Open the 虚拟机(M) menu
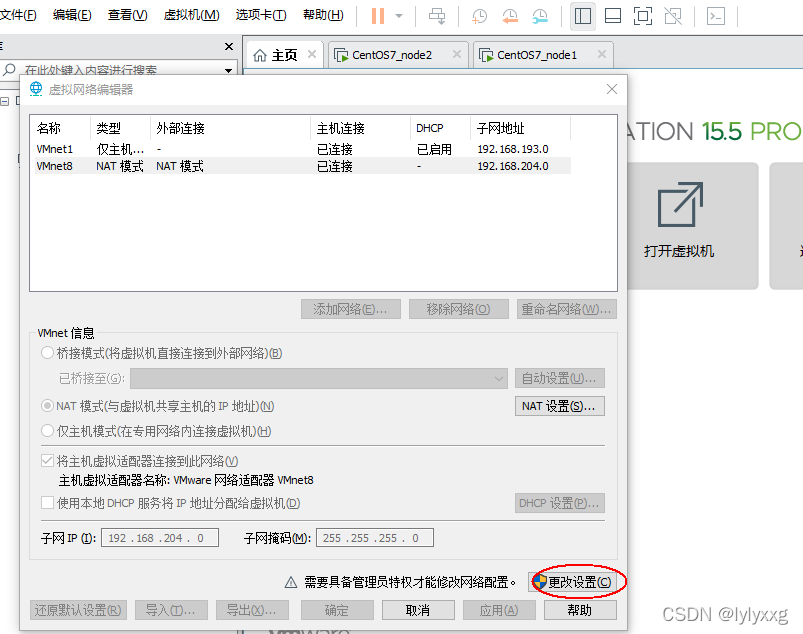 192,15
